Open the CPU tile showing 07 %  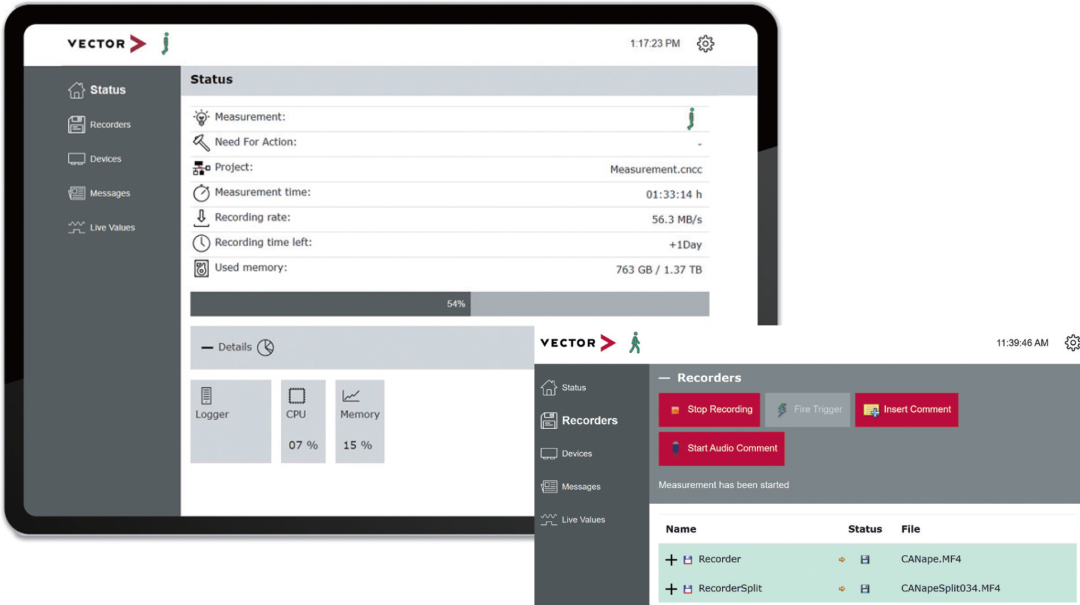tap(303, 421)
